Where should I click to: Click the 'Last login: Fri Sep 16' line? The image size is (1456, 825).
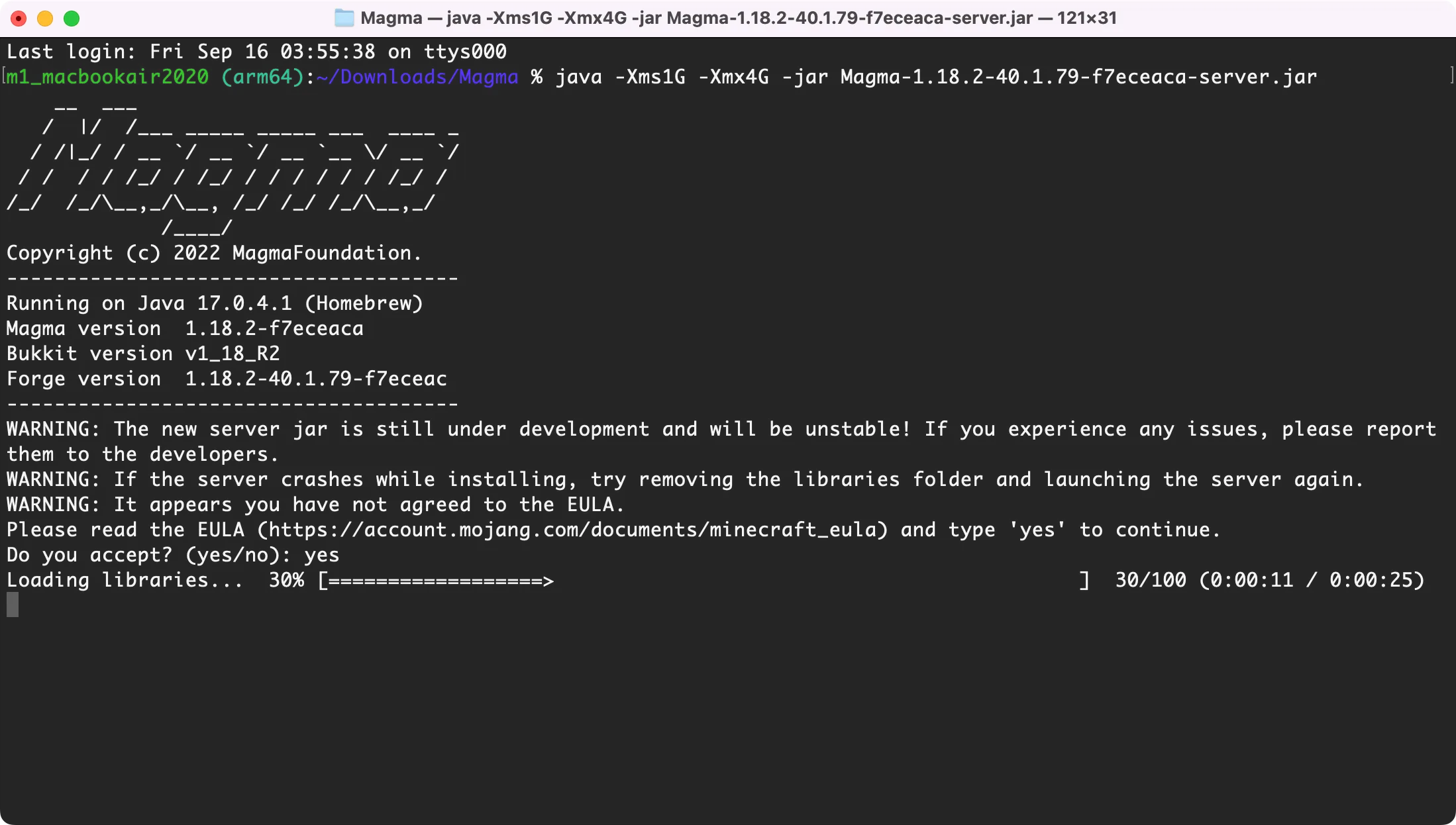coord(256,52)
